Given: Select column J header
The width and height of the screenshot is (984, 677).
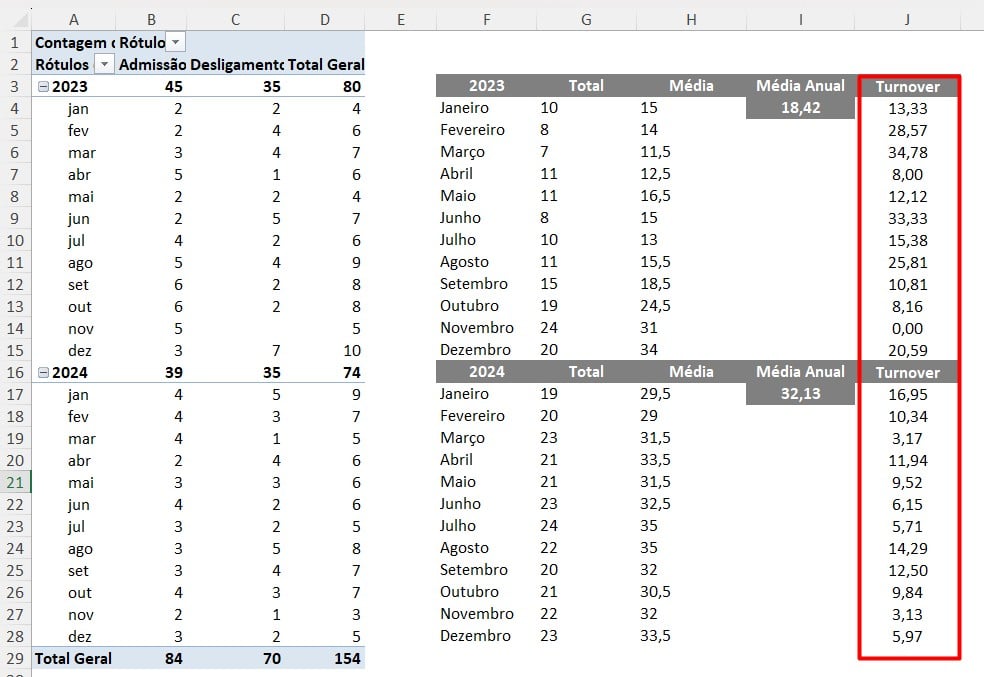Looking at the screenshot, I should 907,20.
